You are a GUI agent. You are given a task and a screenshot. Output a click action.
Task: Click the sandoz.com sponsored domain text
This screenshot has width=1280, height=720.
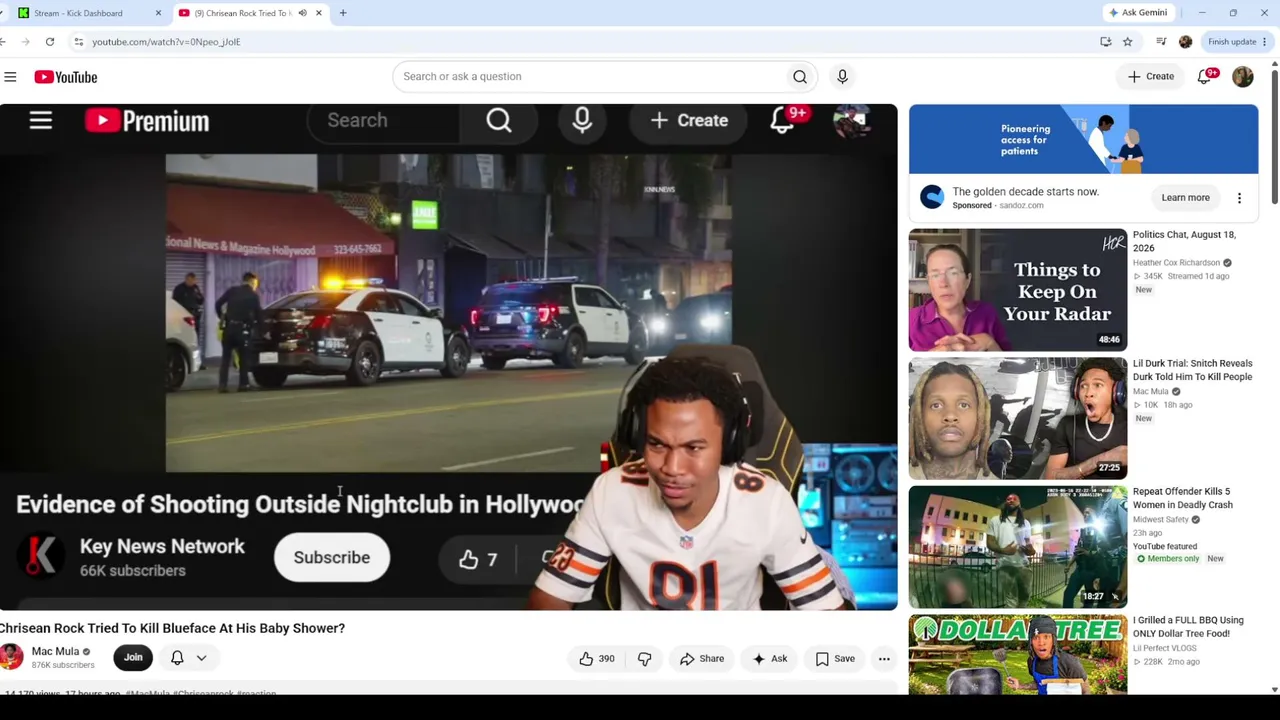1021,205
